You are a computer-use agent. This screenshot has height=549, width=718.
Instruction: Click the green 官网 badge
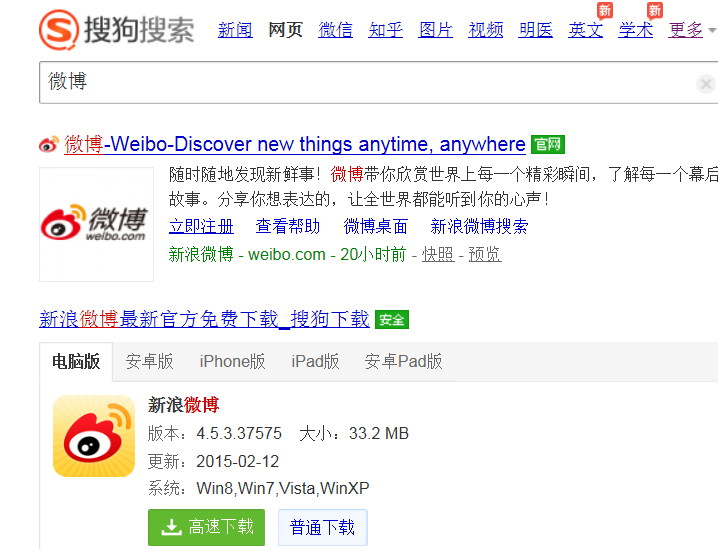coord(548,145)
